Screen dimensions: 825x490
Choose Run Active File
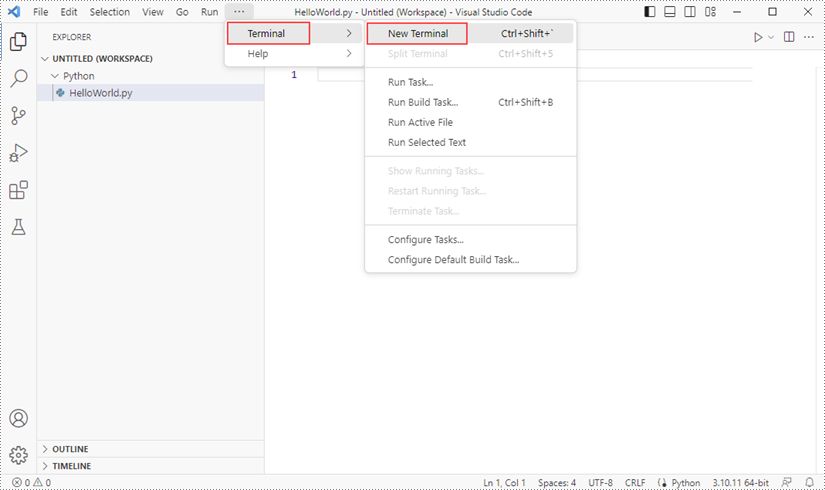pyautogui.click(x=470, y=122)
